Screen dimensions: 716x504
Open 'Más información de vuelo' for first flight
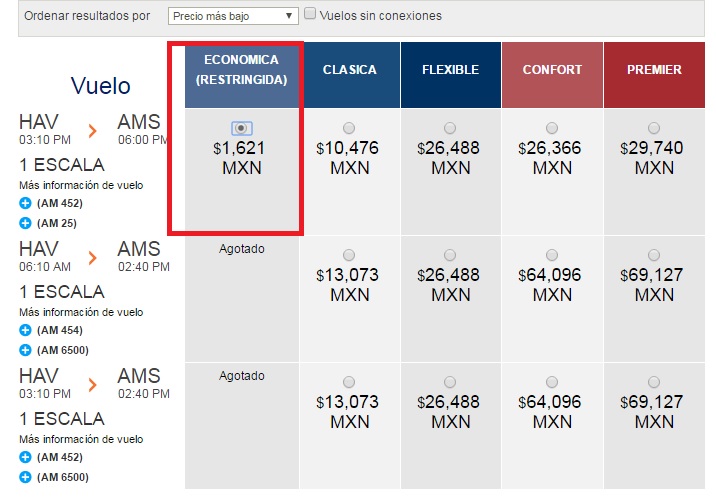pyautogui.click(x=81, y=185)
